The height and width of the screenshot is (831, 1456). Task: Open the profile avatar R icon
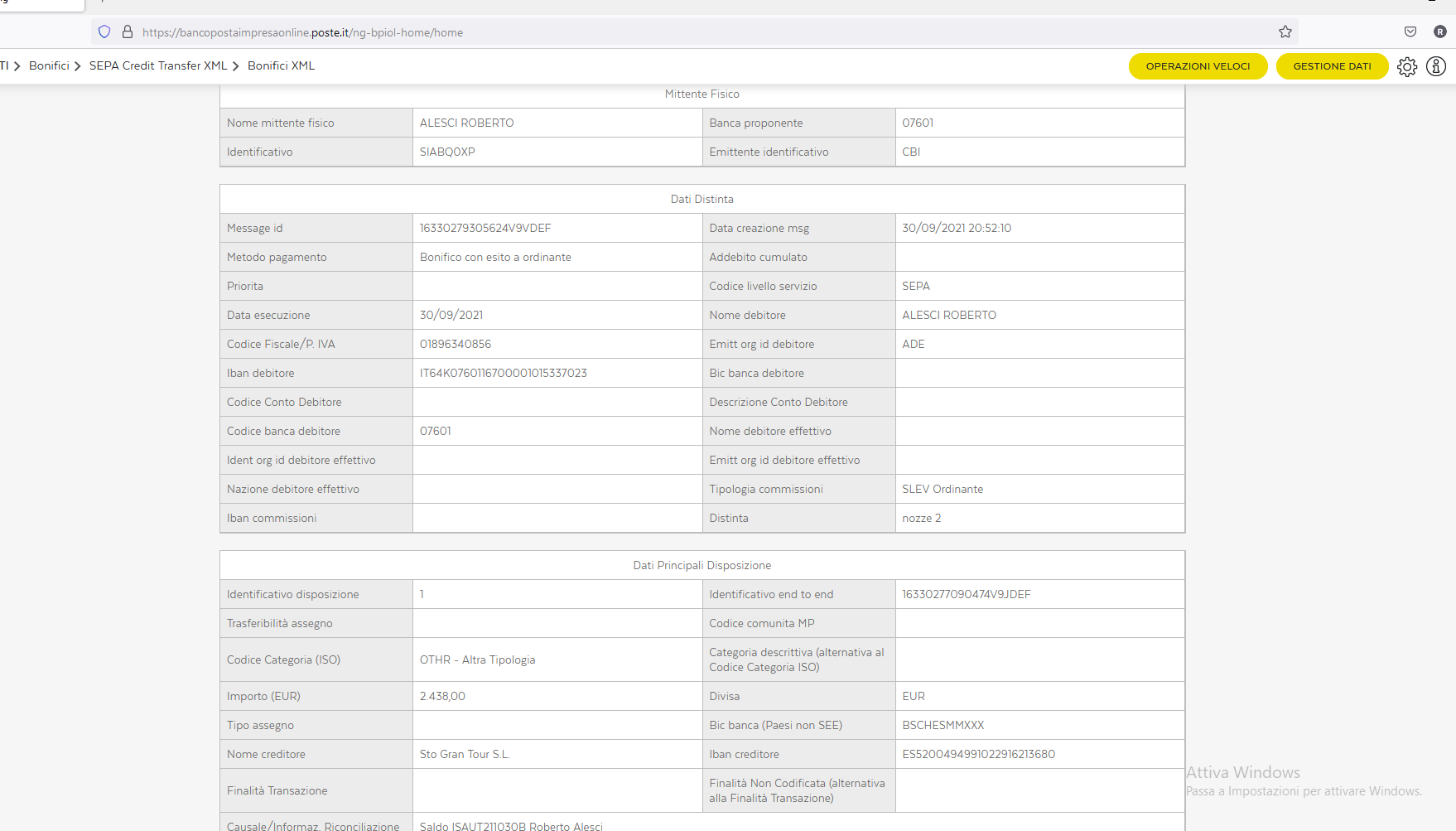click(x=1440, y=32)
